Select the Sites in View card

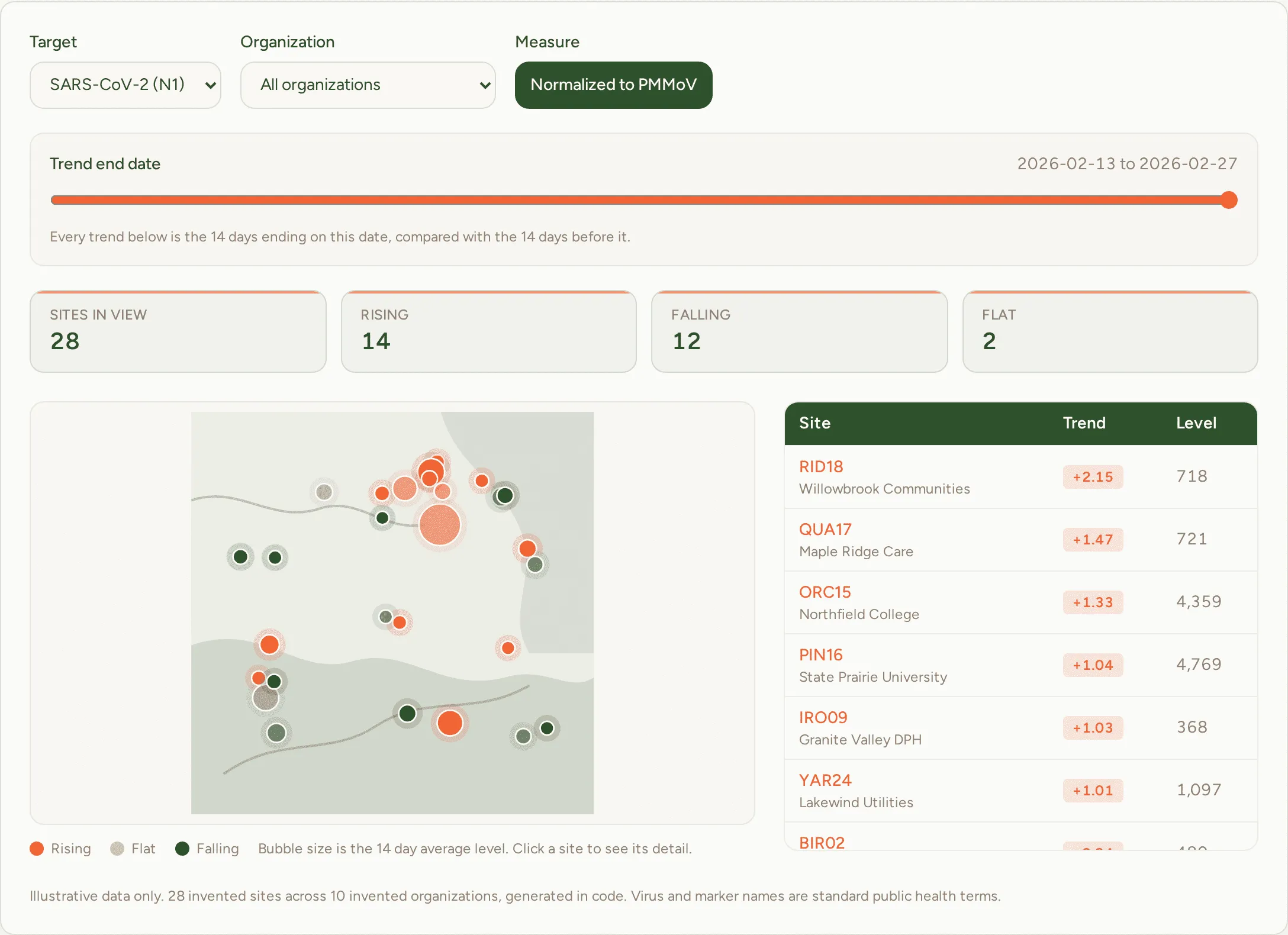click(x=178, y=331)
